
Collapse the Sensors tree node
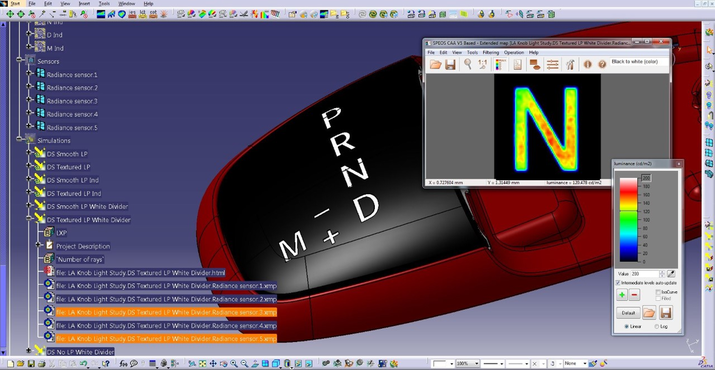coord(19,60)
